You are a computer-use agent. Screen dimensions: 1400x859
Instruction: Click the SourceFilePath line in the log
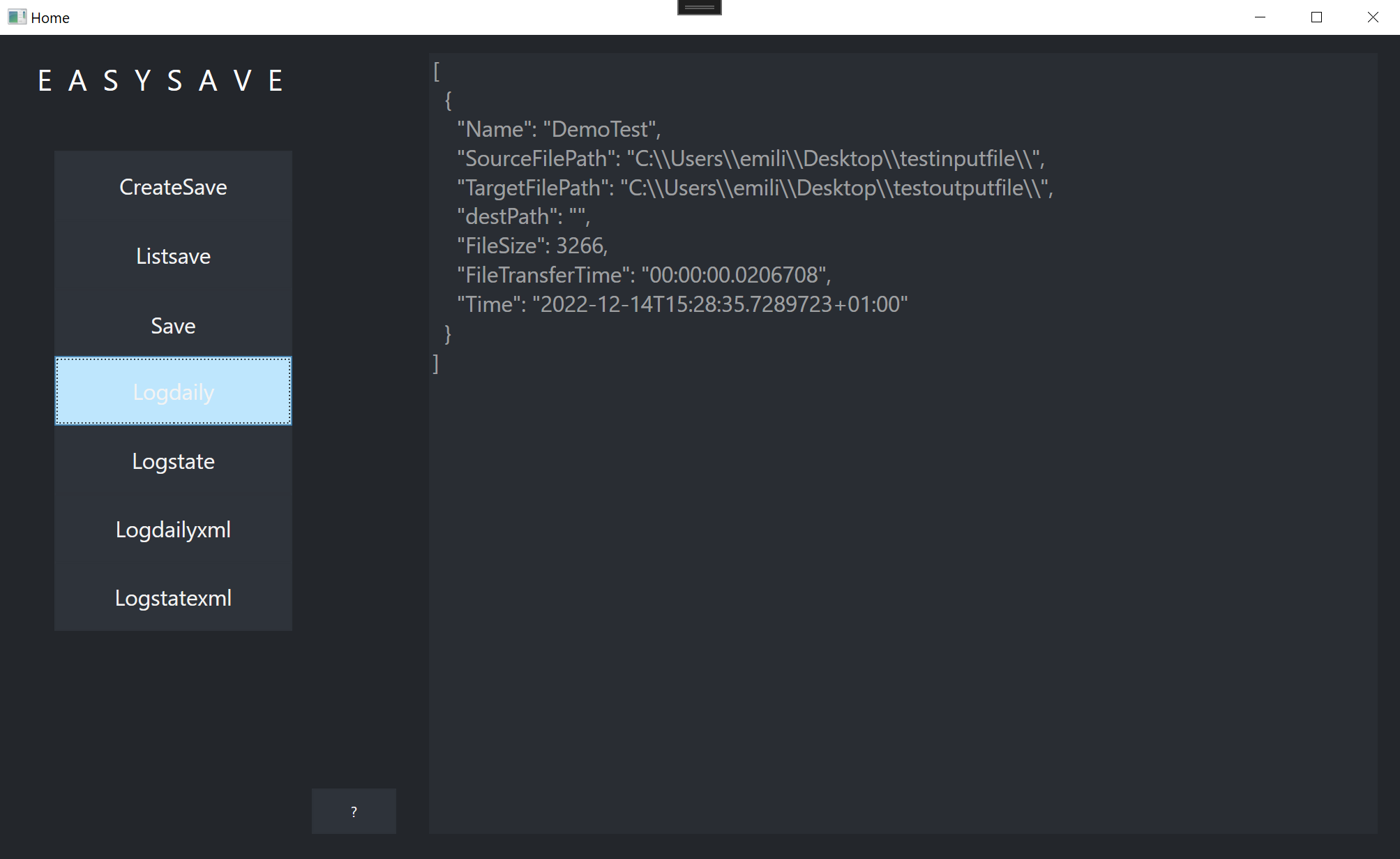point(750,158)
